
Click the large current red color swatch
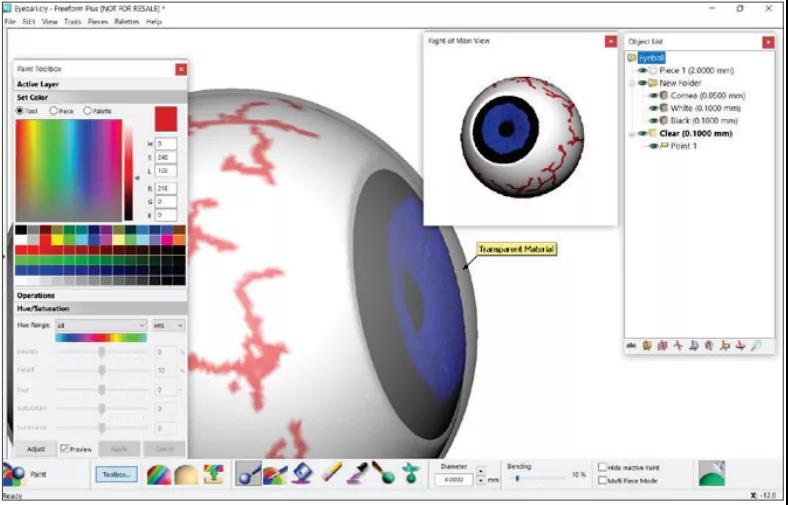click(166, 119)
